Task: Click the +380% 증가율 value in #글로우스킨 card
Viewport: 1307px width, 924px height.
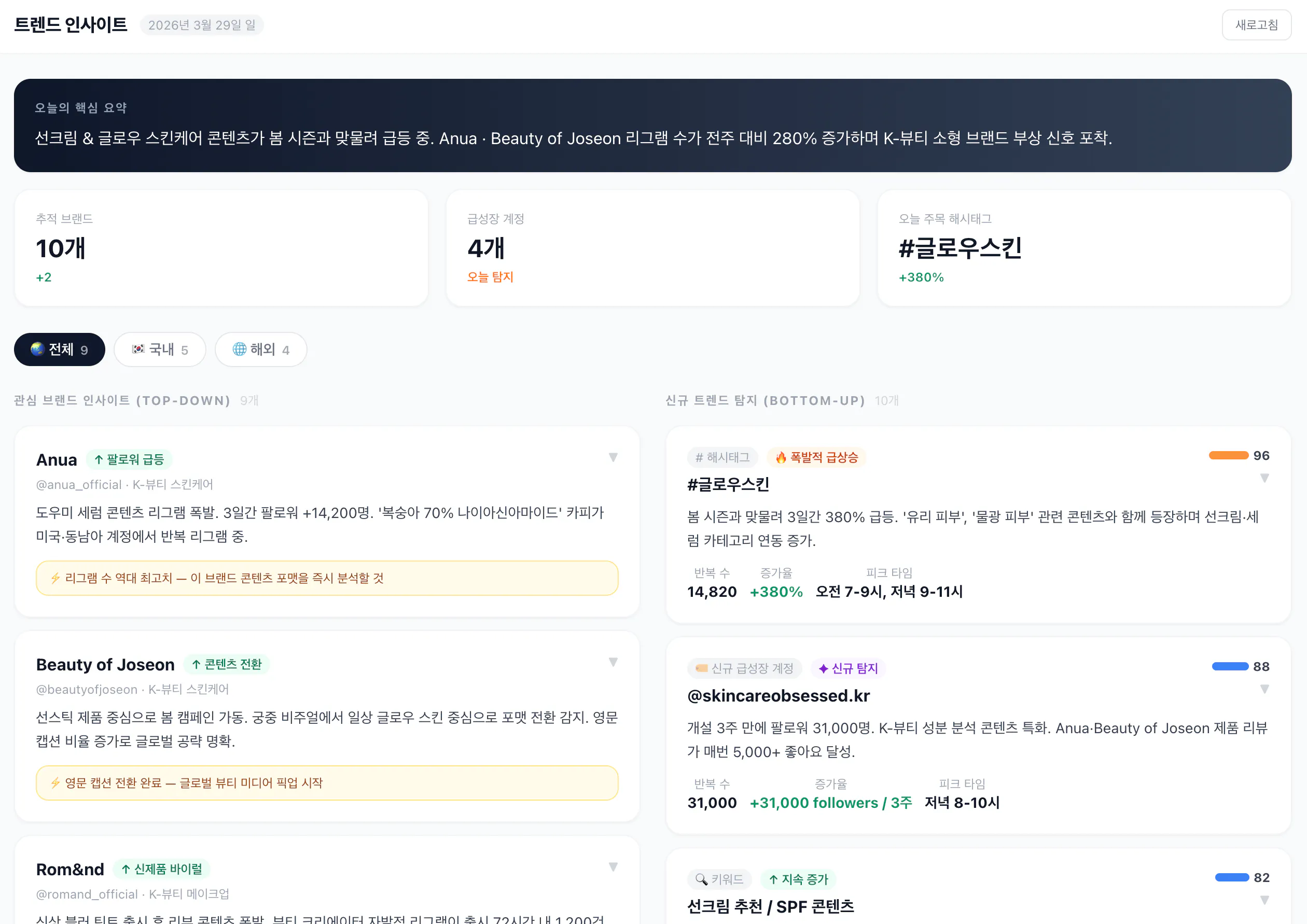Action: click(776, 592)
